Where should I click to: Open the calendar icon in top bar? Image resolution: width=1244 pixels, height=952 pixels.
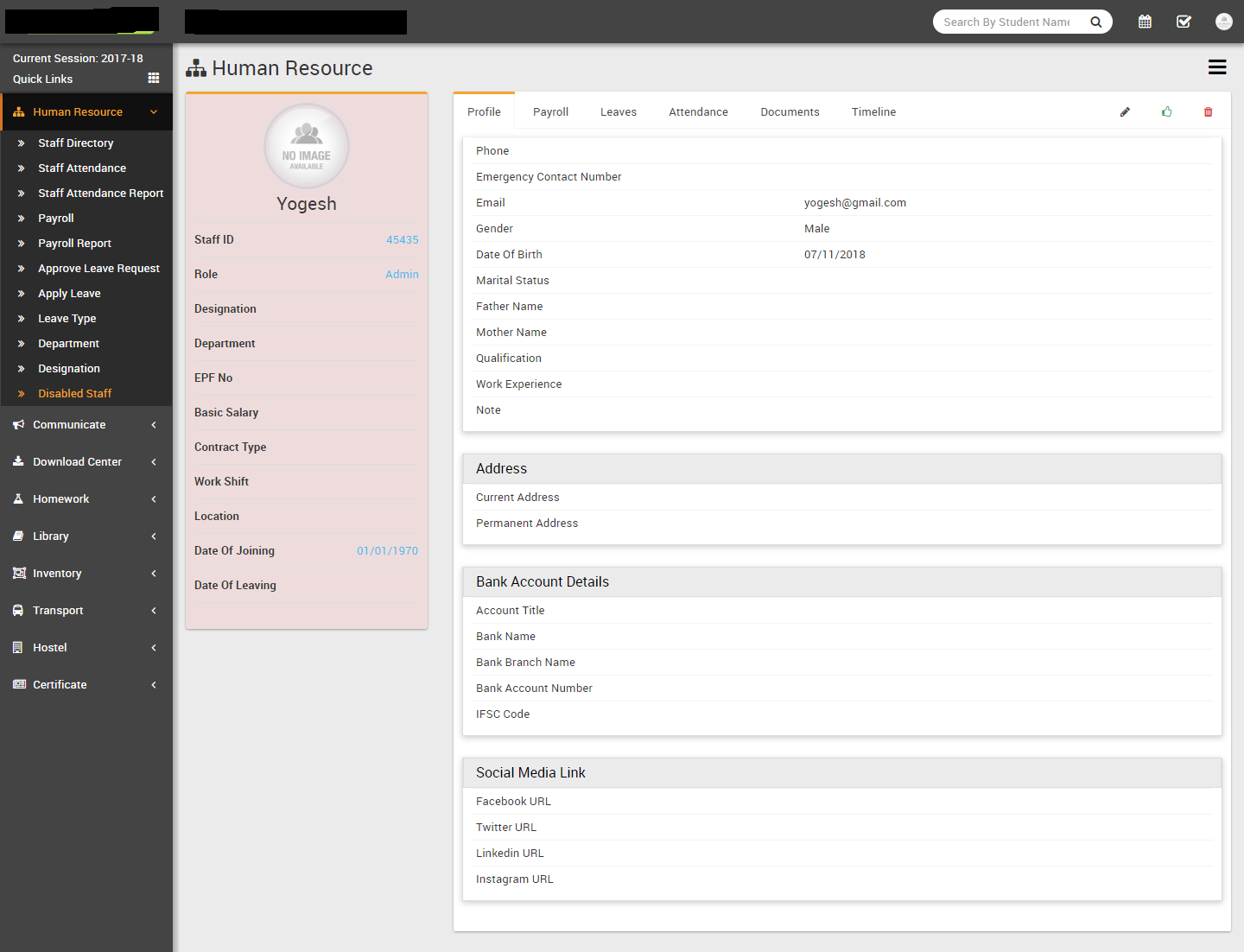pos(1145,22)
